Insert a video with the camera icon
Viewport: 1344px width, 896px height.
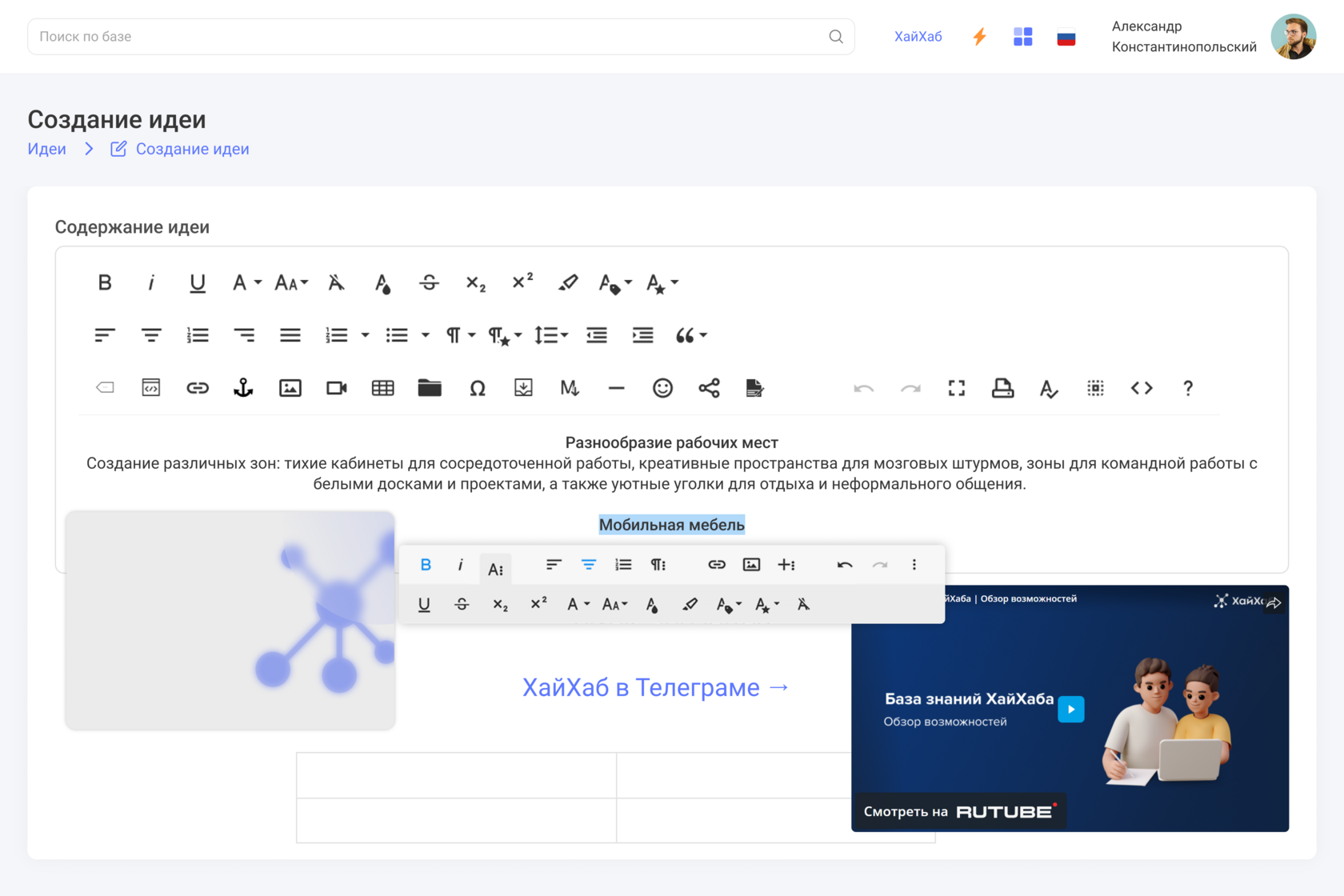click(337, 388)
